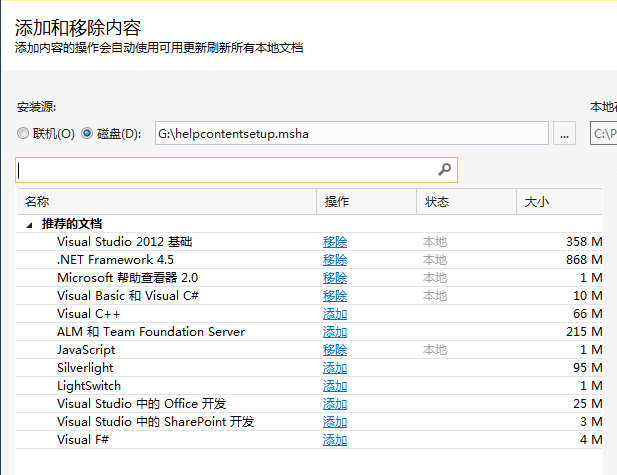Select the Visual F# row name
Image resolution: width=617 pixels, height=475 pixels.
coord(83,440)
